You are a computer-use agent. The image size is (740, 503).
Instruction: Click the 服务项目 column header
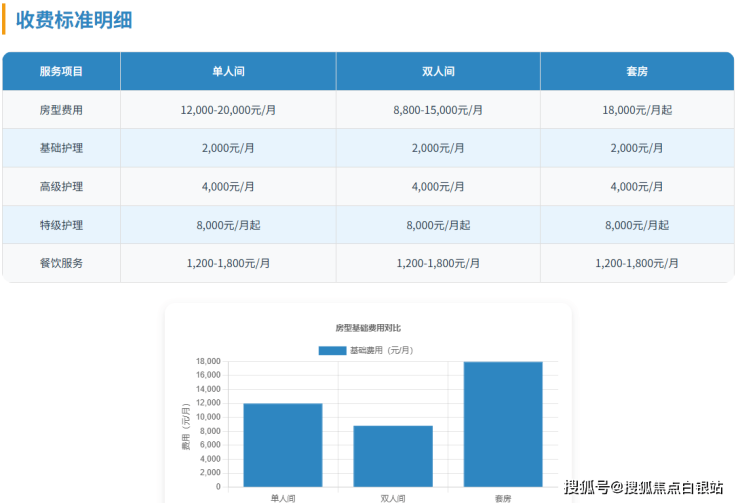click(x=61, y=71)
